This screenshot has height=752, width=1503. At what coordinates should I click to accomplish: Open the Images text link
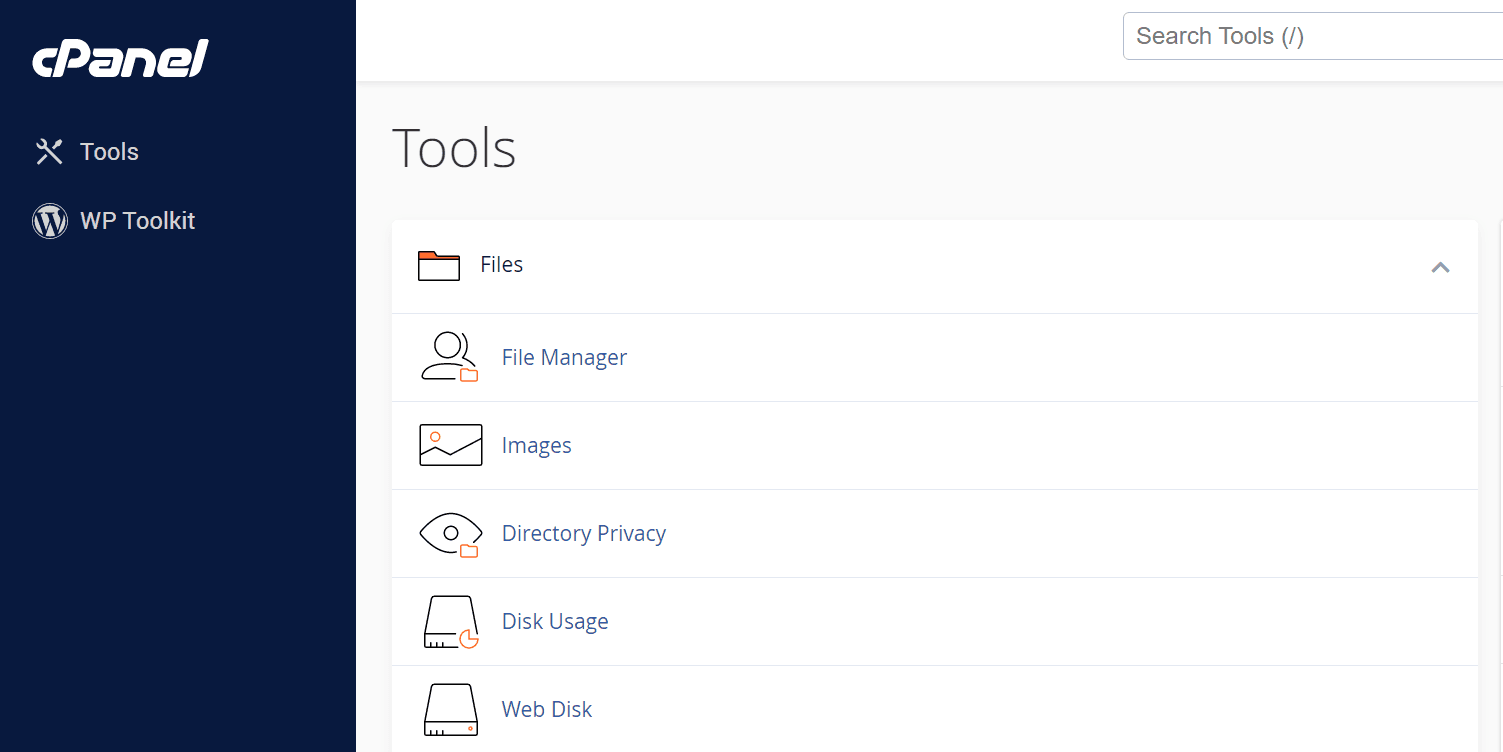pos(536,446)
